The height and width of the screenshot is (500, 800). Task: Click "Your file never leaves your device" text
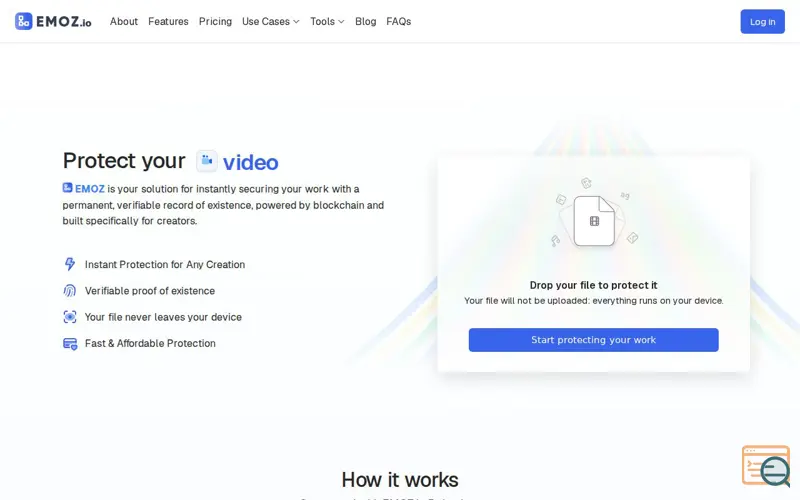pyautogui.click(x=163, y=317)
